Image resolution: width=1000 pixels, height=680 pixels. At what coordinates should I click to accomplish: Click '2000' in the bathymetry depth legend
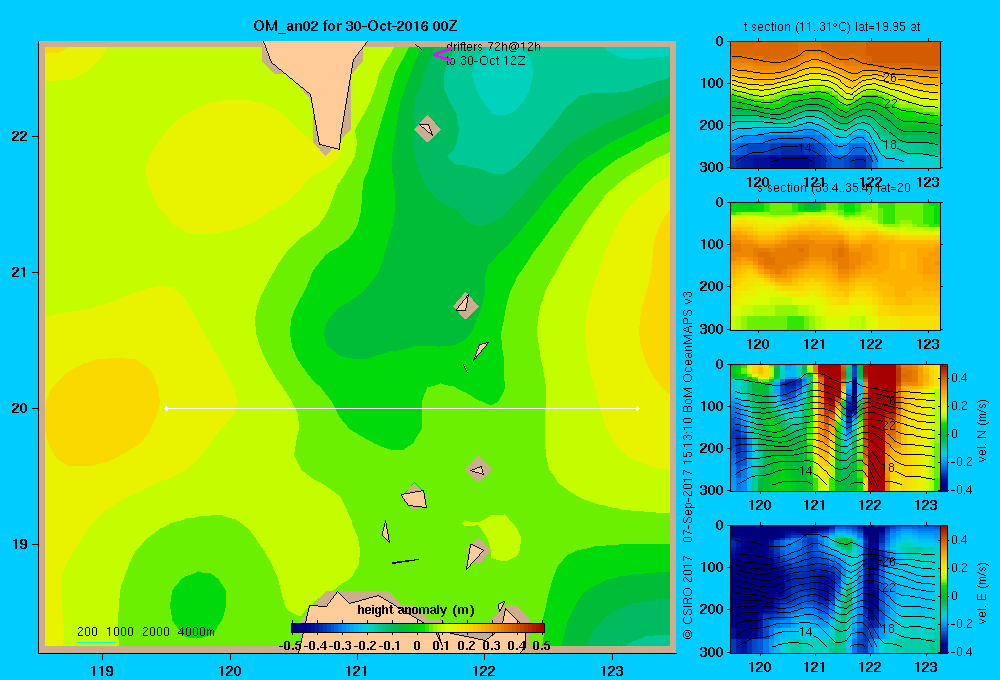tap(156, 632)
